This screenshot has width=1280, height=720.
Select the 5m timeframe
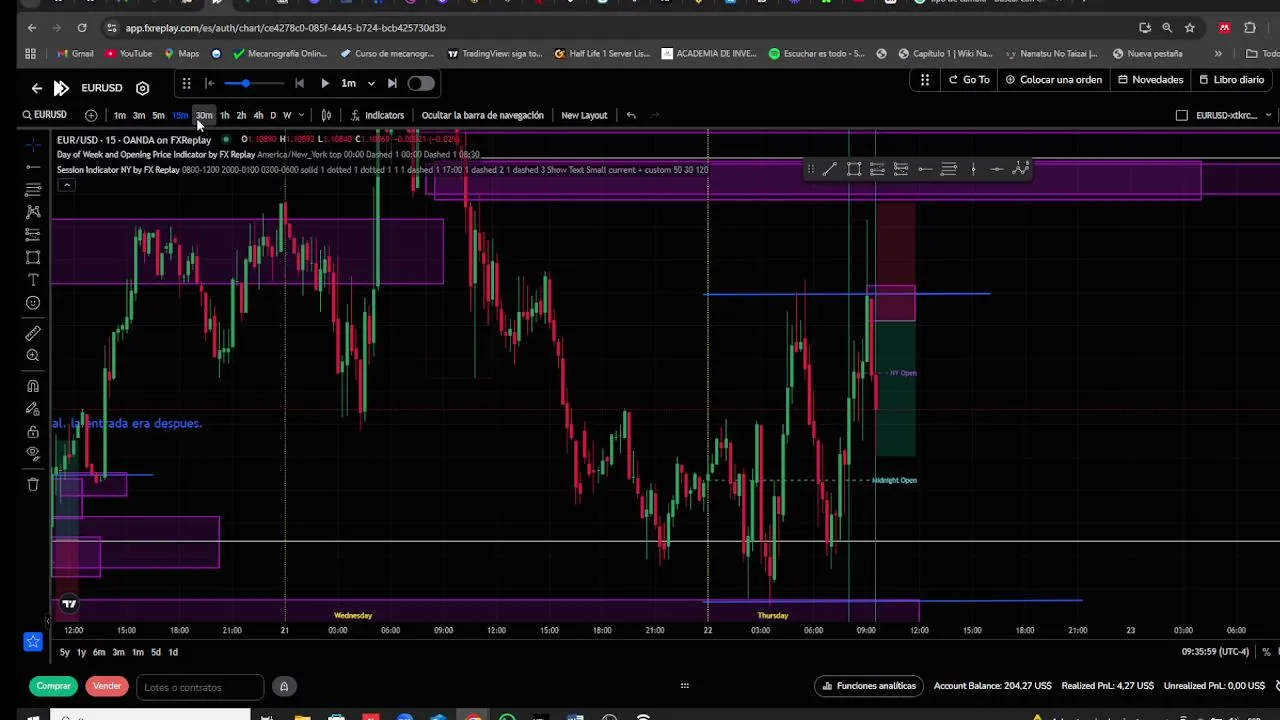(158, 115)
